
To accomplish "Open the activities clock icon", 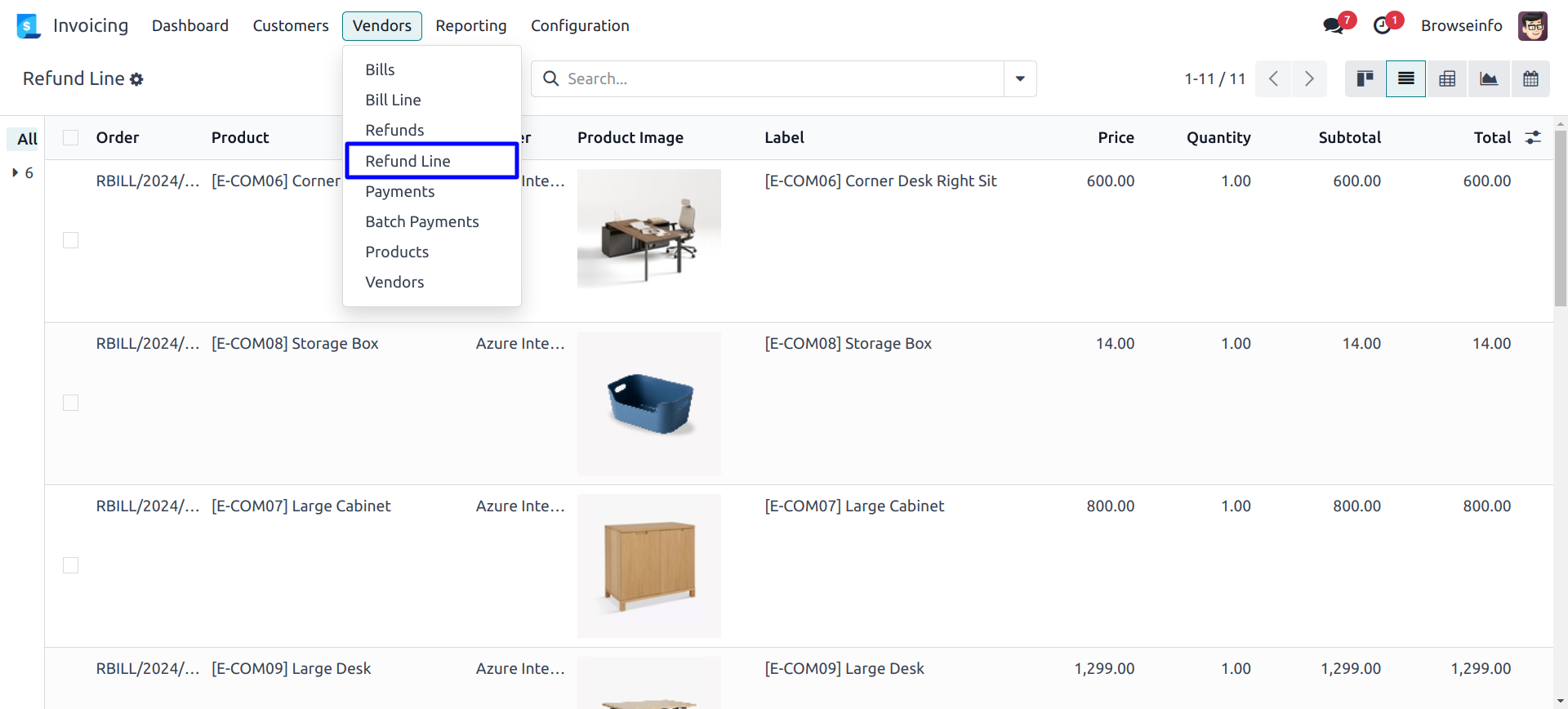I will tap(1382, 25).
